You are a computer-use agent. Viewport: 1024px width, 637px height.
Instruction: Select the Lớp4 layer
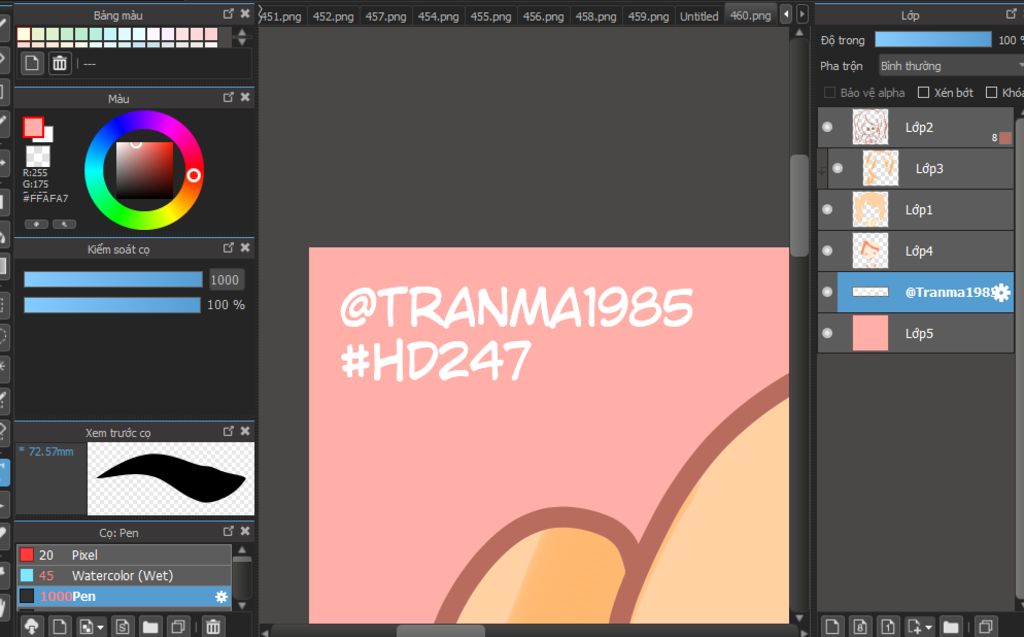pyautogui.click(x=916, y=251)
